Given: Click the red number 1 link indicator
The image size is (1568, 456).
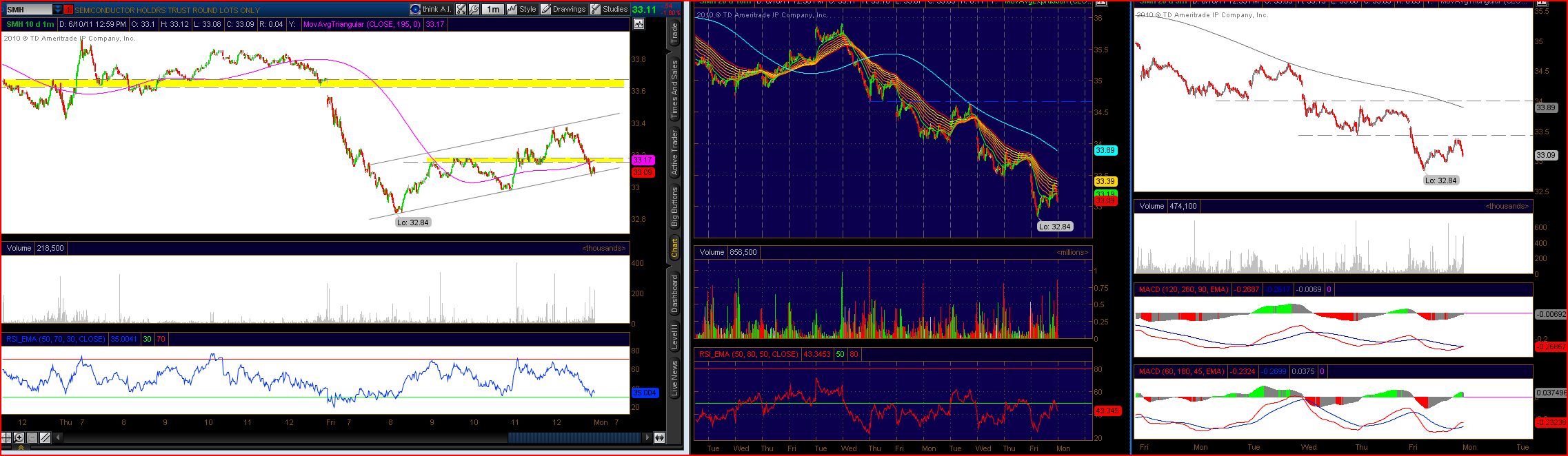Looking at the screenshot, I should (x=68, y=10).
